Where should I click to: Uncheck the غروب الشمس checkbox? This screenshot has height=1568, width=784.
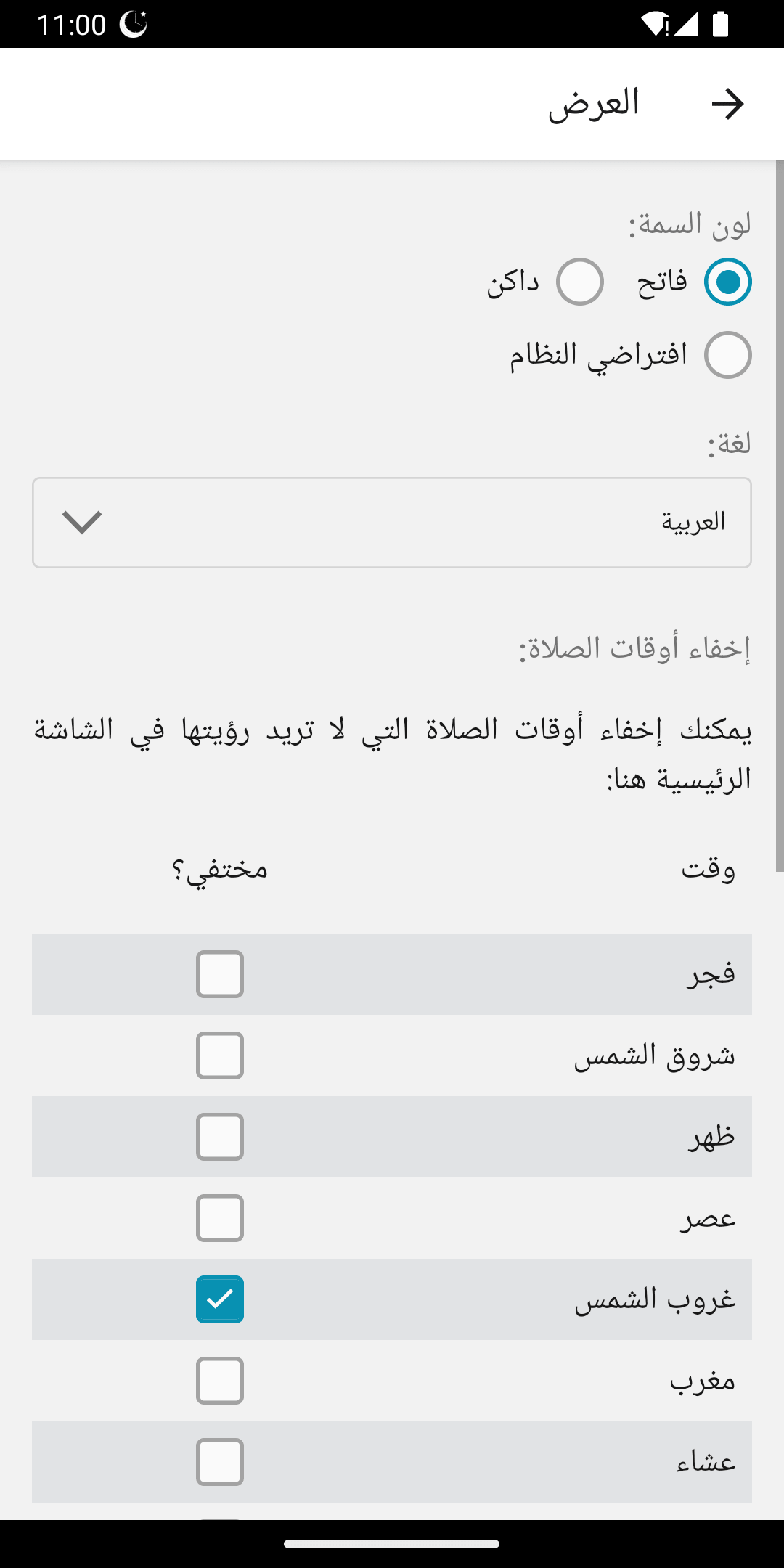coord(220,1299)
